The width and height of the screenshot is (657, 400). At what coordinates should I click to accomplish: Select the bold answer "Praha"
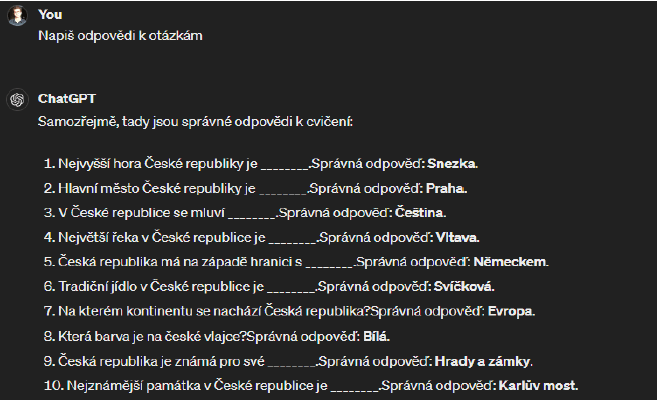(447, 188)
